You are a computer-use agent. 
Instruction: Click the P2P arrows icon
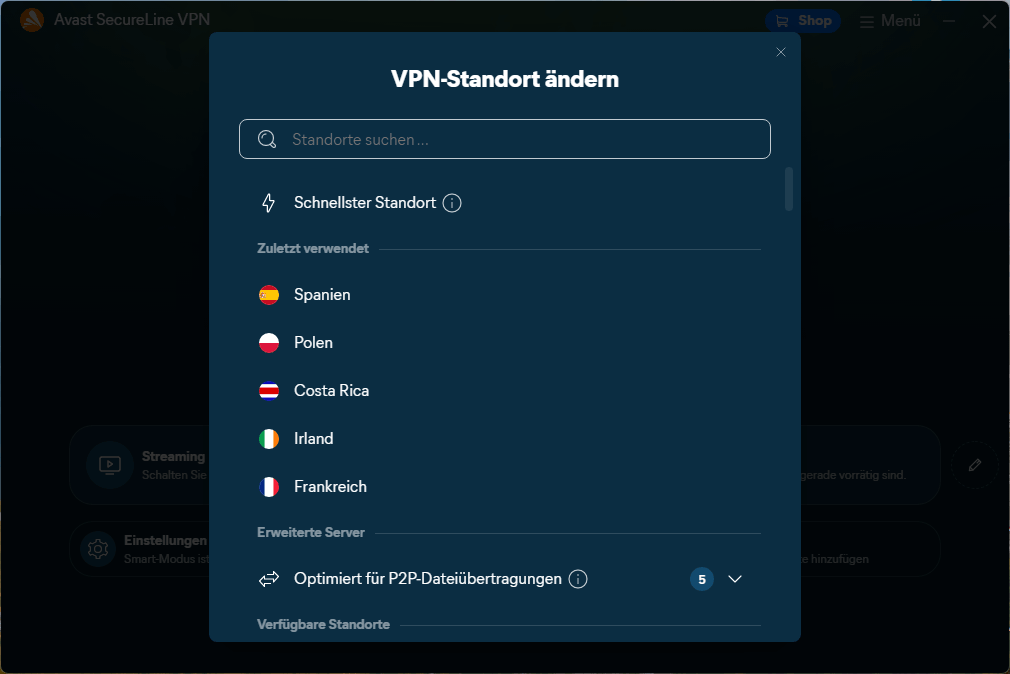click(266, 578)
